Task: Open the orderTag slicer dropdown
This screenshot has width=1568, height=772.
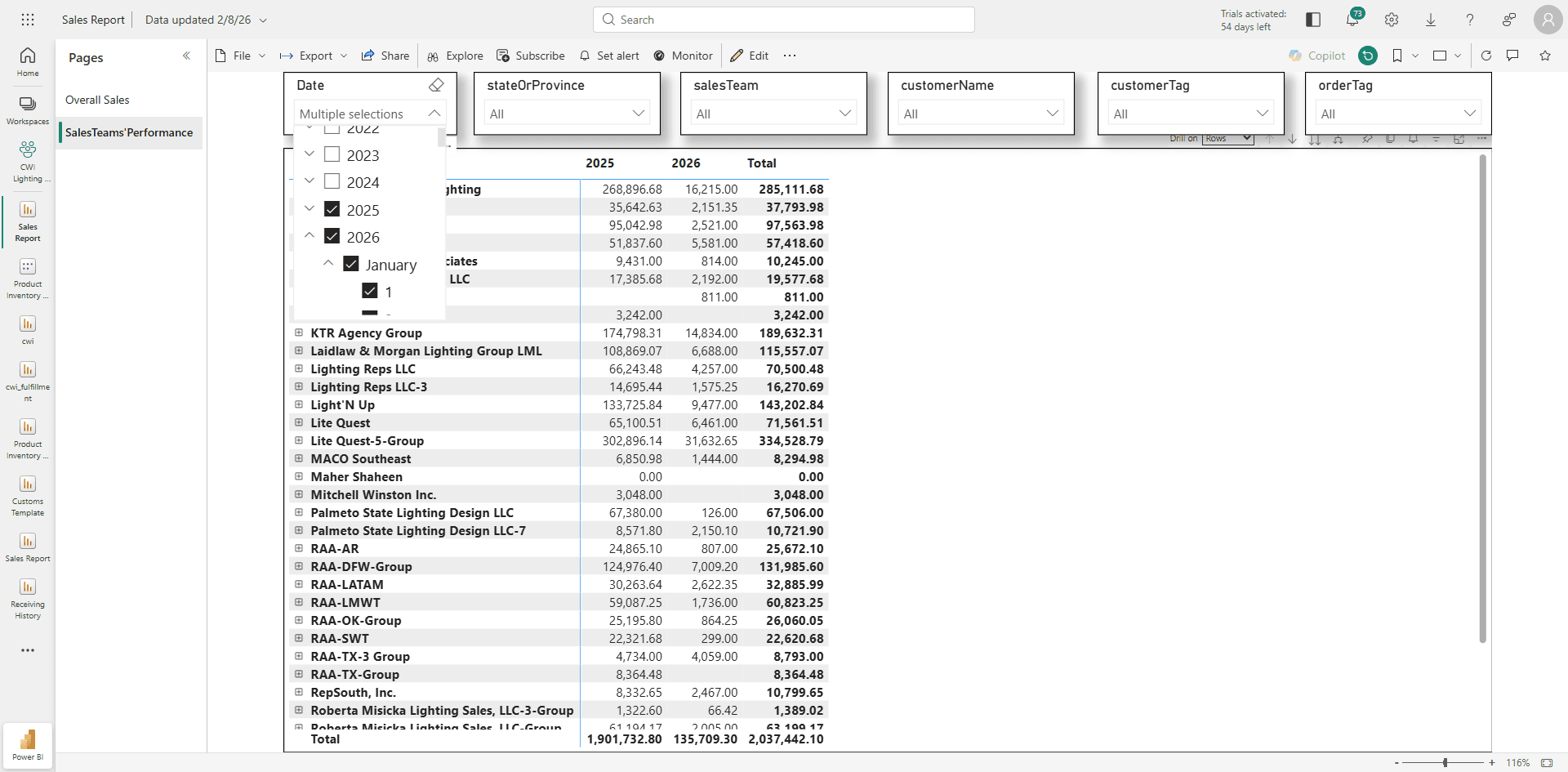Action: (1399, 114)
